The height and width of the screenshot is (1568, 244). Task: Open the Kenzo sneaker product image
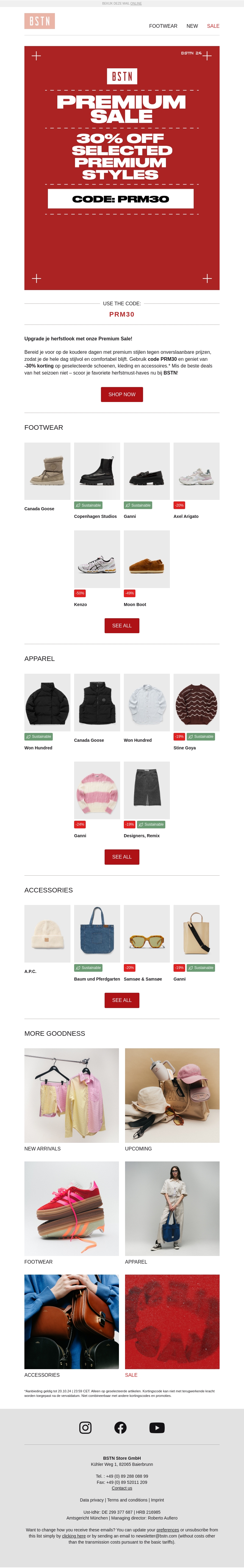97,559
